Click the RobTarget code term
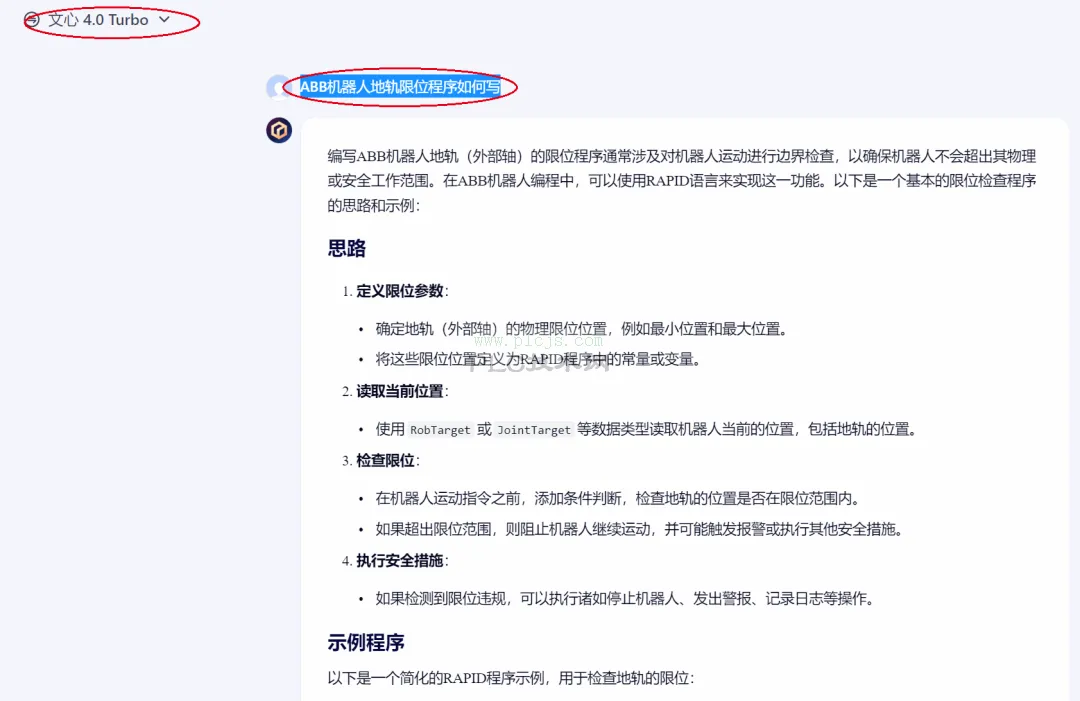 440,430
